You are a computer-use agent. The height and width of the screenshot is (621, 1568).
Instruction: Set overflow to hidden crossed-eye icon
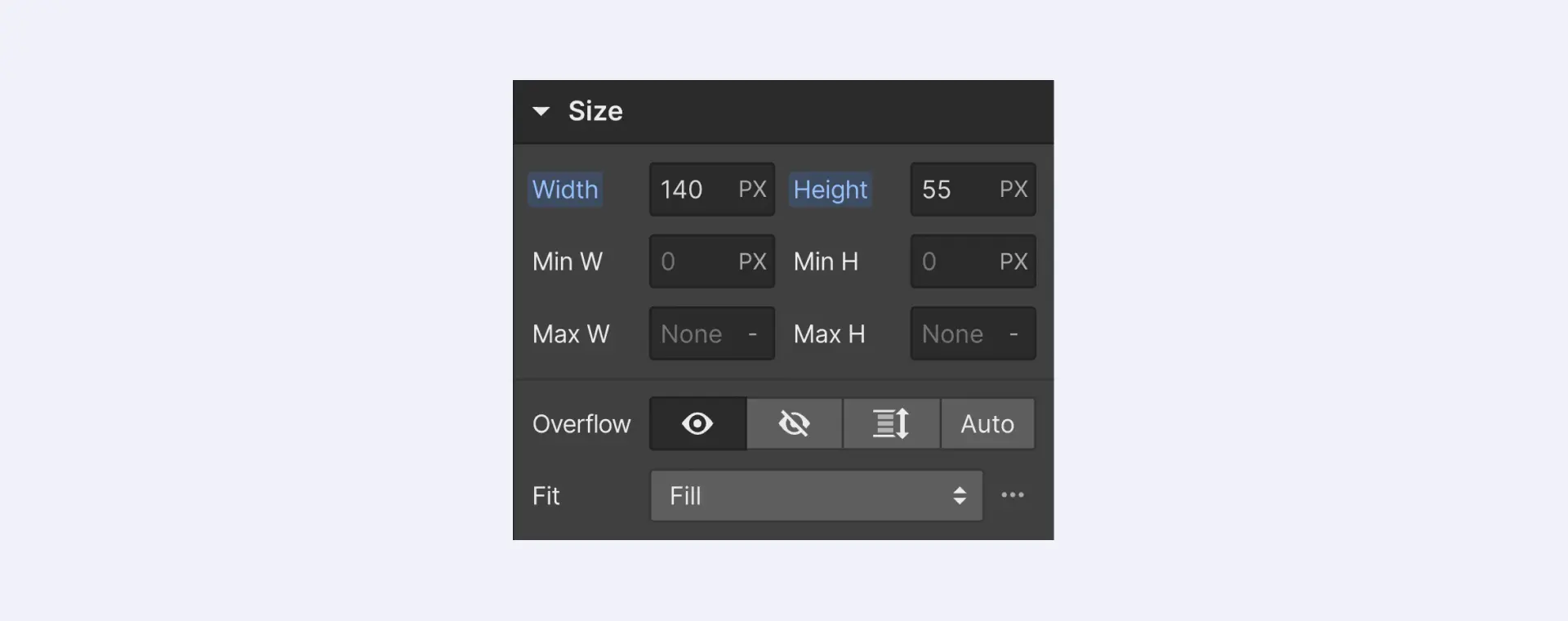pos(794,424)
